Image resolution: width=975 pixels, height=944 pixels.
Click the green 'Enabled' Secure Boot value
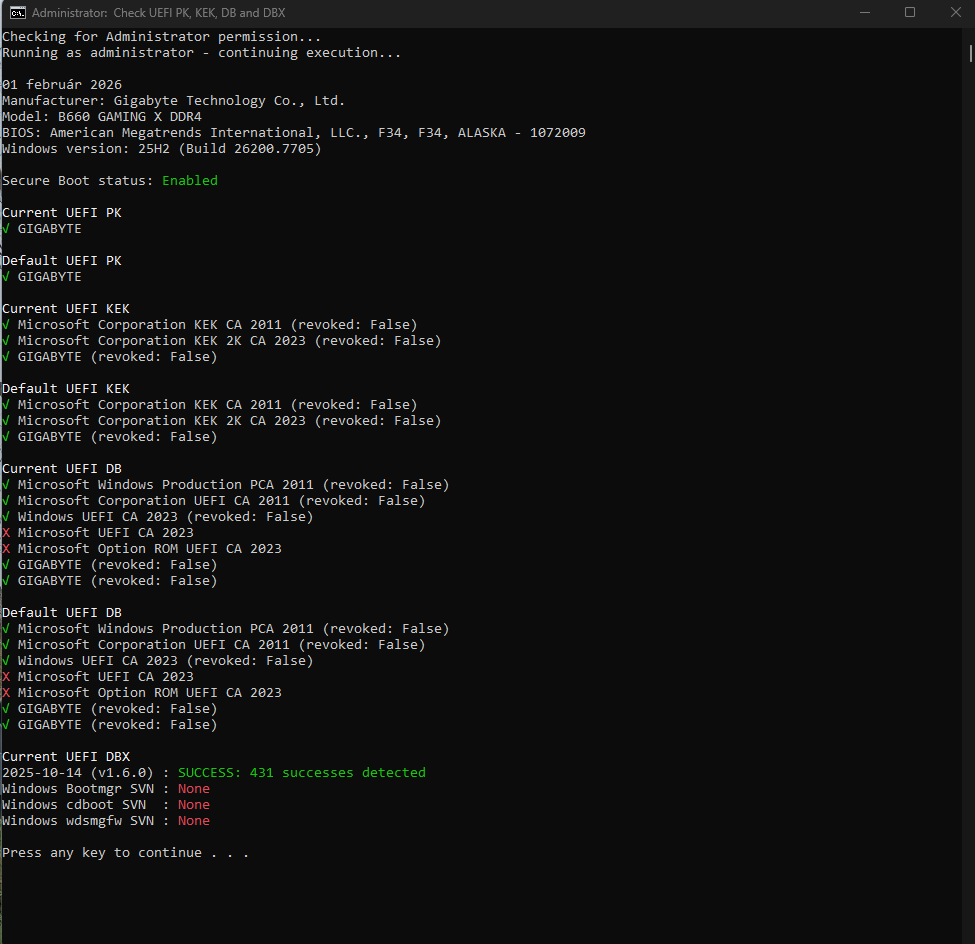tap(190, 180)
